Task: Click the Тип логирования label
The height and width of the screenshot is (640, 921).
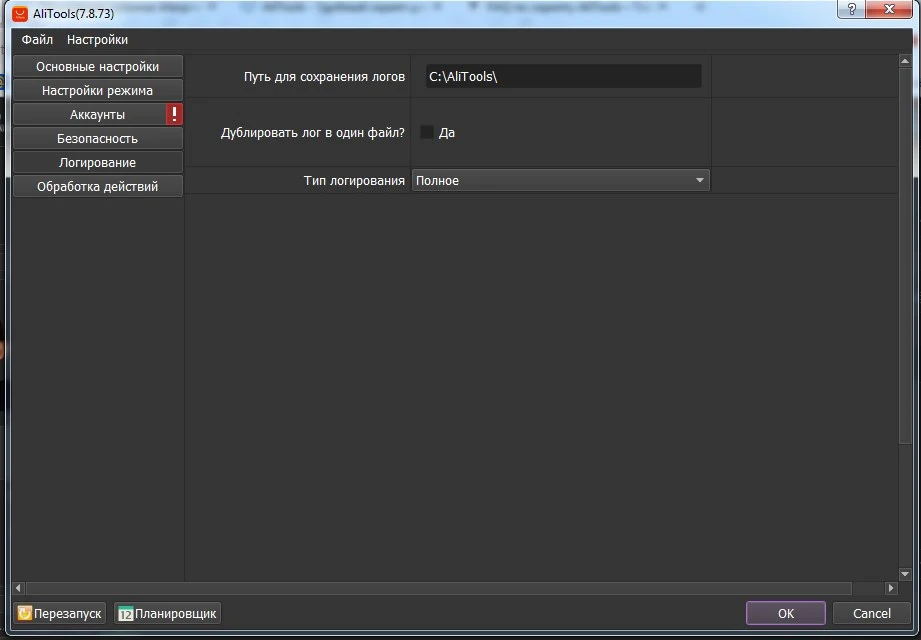Action: [x=354, y=181]
